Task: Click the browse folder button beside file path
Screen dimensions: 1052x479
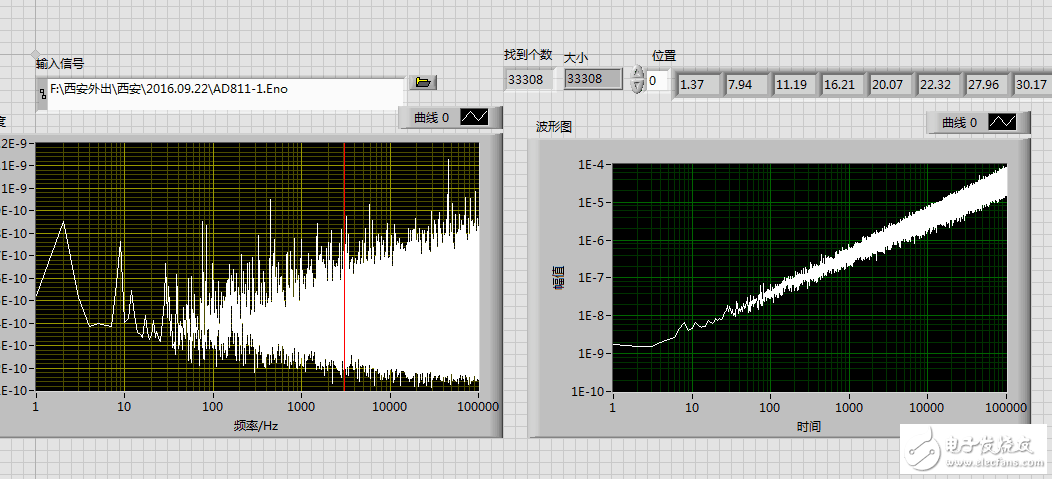Action: coord(422,82)
